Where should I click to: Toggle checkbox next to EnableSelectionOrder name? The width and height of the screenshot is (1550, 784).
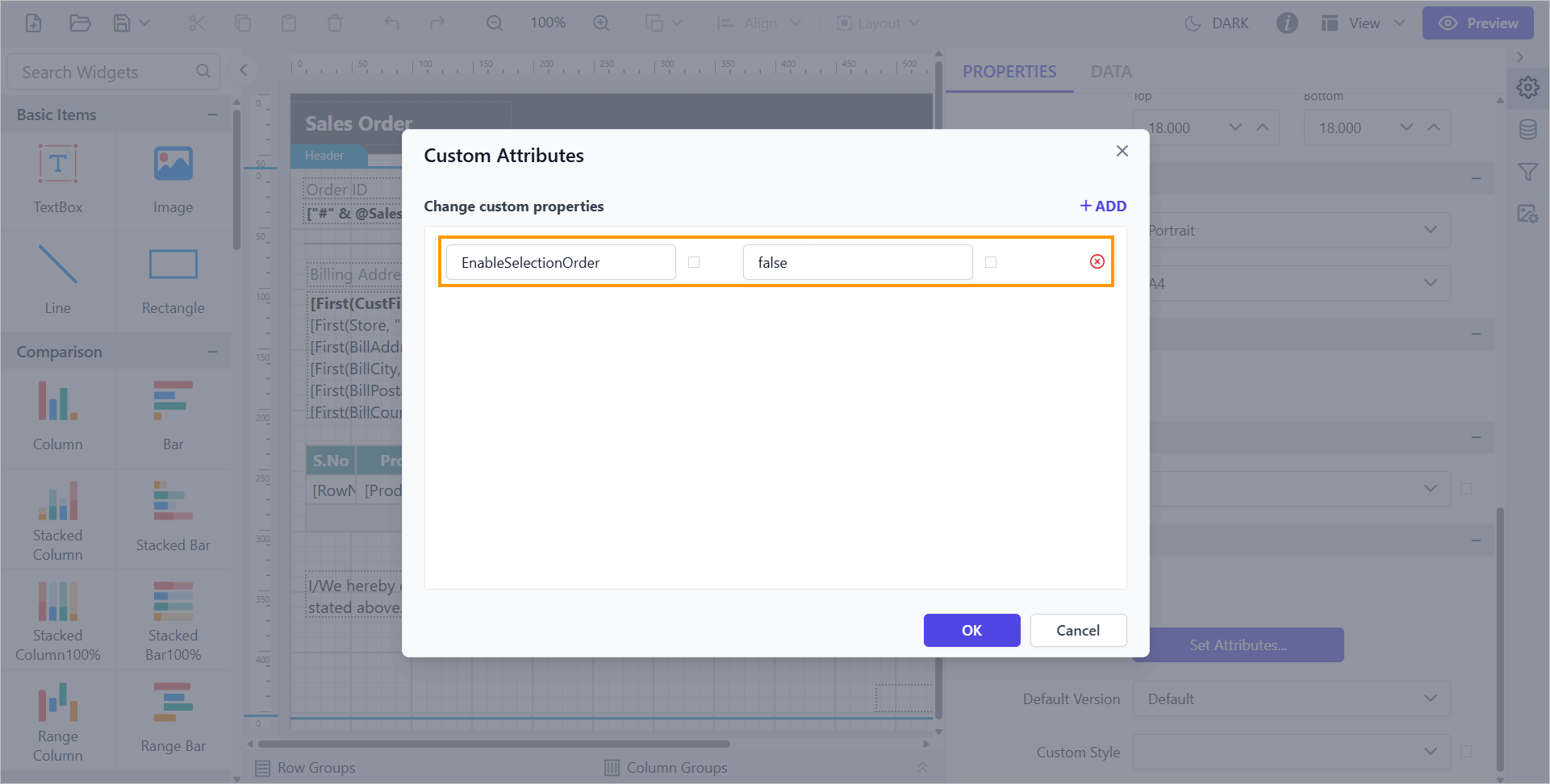coord(694,262)
